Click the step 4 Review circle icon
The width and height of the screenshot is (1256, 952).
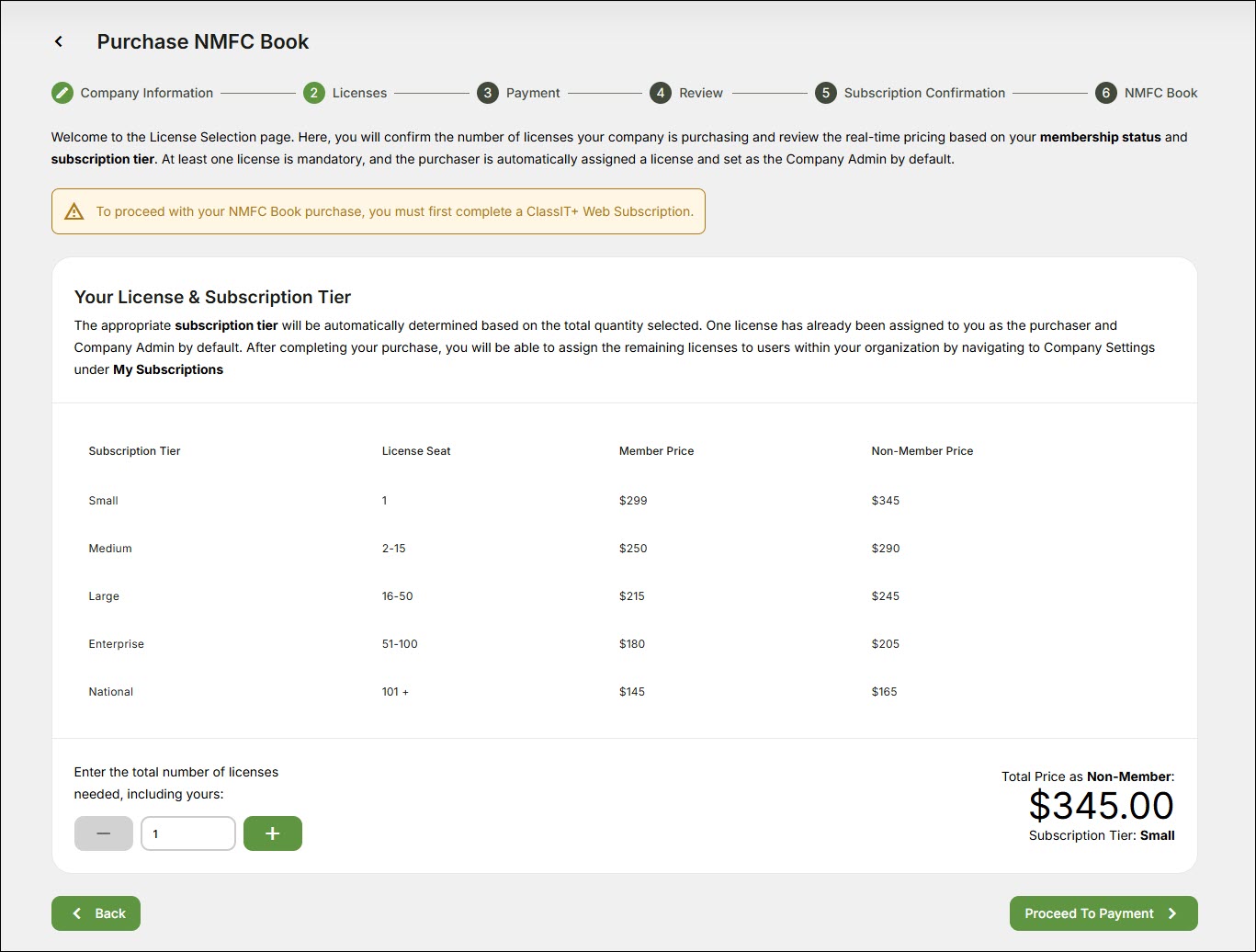[x=660, y=93]
